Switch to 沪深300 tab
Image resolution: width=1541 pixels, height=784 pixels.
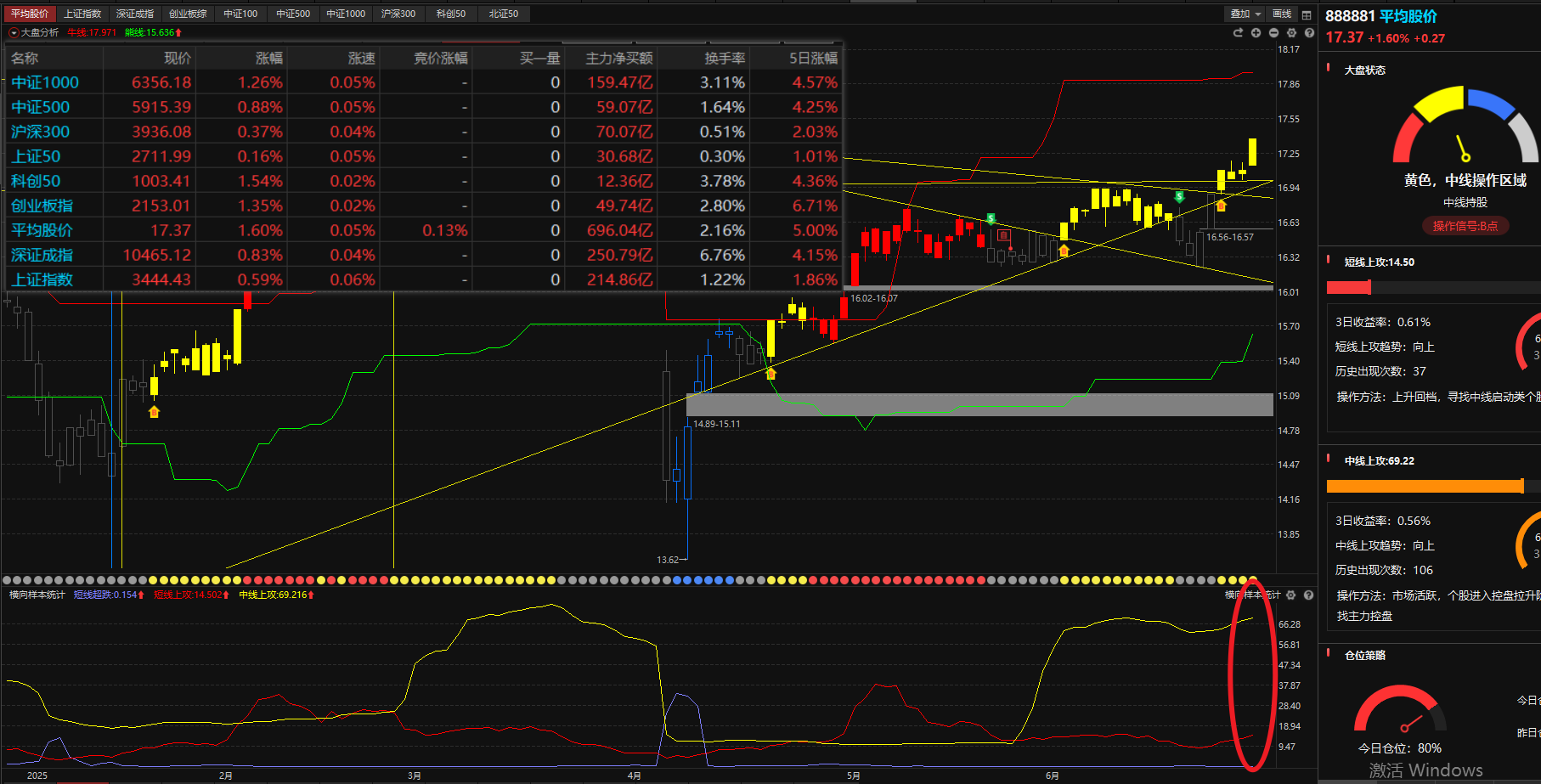click(x=398, y=14)
